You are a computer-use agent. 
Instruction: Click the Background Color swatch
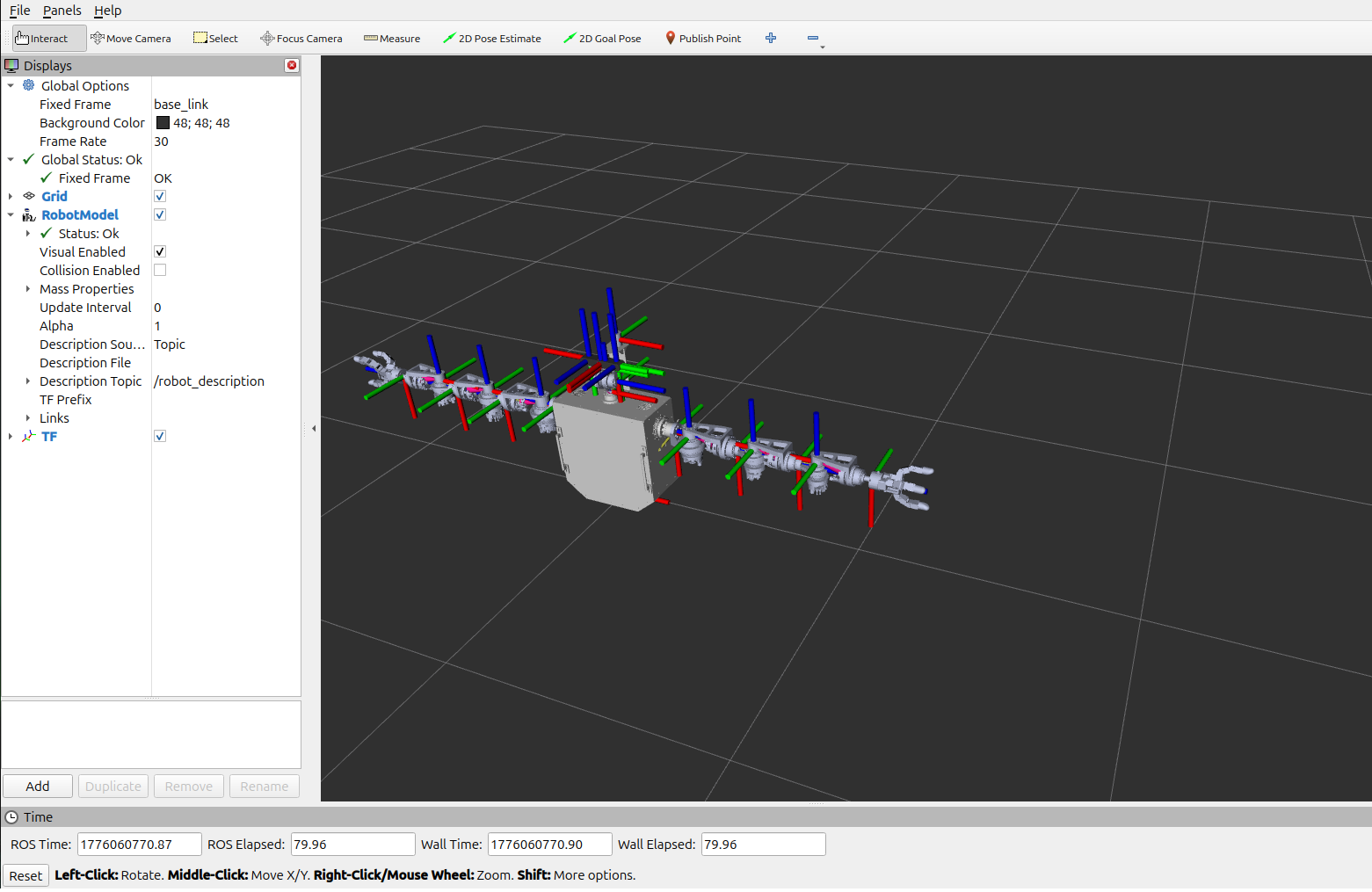[163, 123]
